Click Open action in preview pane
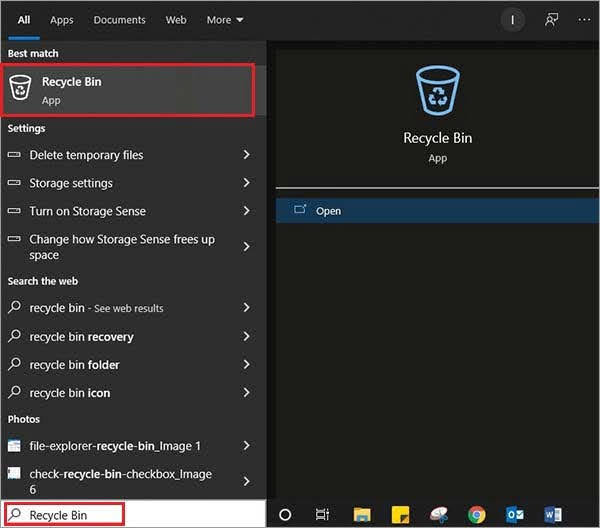This screenshot has height=528, width=600. [437, 210]
